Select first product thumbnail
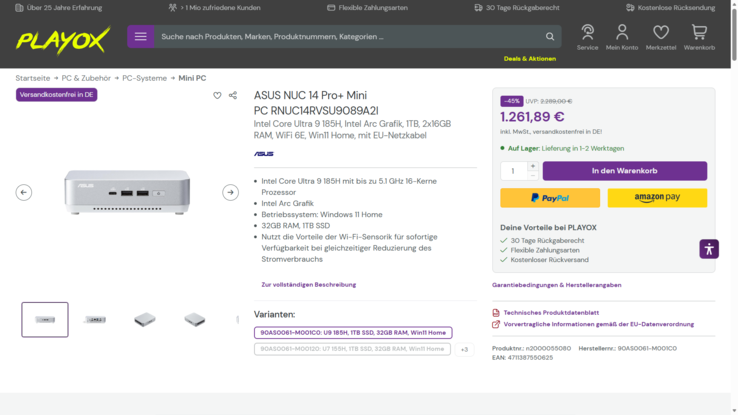This screenshot has height=415, width=738. 45,320
